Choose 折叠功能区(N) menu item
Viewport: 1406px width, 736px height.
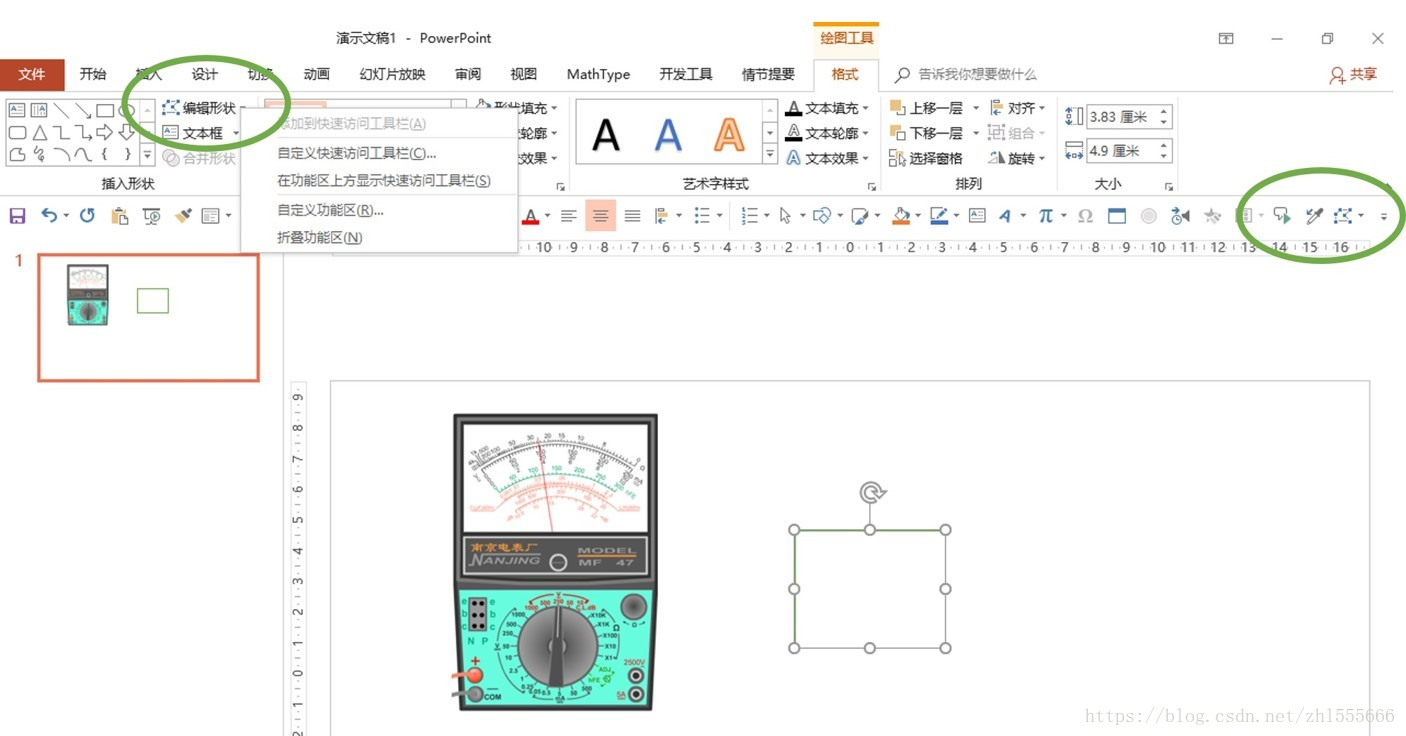click(x=379, y=237)
